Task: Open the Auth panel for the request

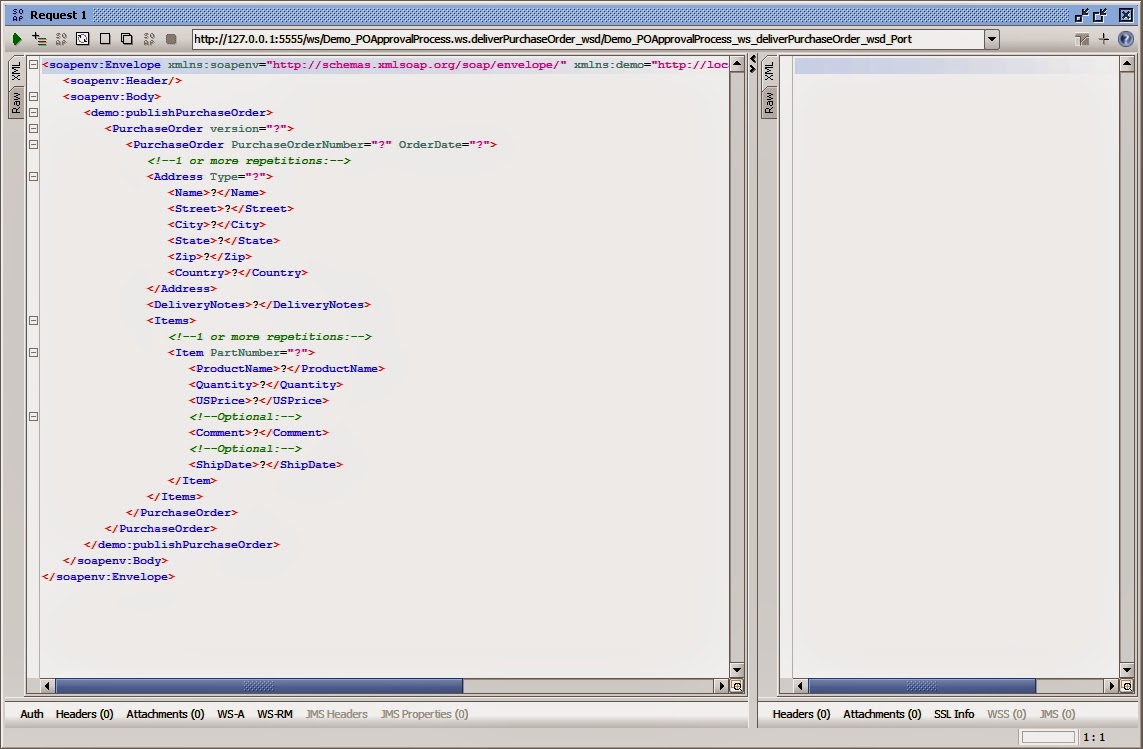Action: coord(31,714)
